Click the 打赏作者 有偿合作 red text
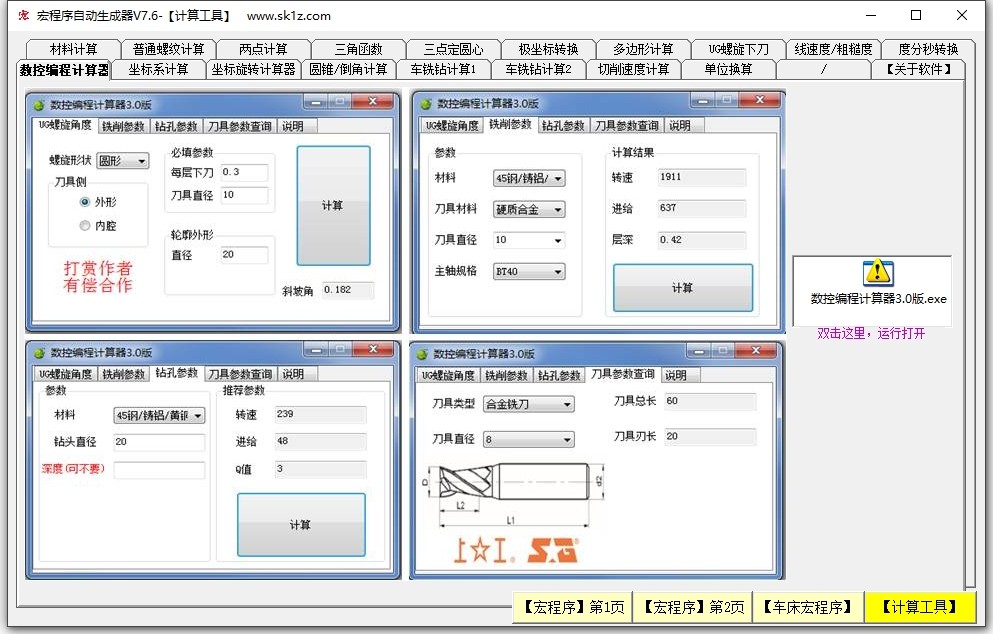This screenshot has width=993, height=634. (x=98, y=277)
